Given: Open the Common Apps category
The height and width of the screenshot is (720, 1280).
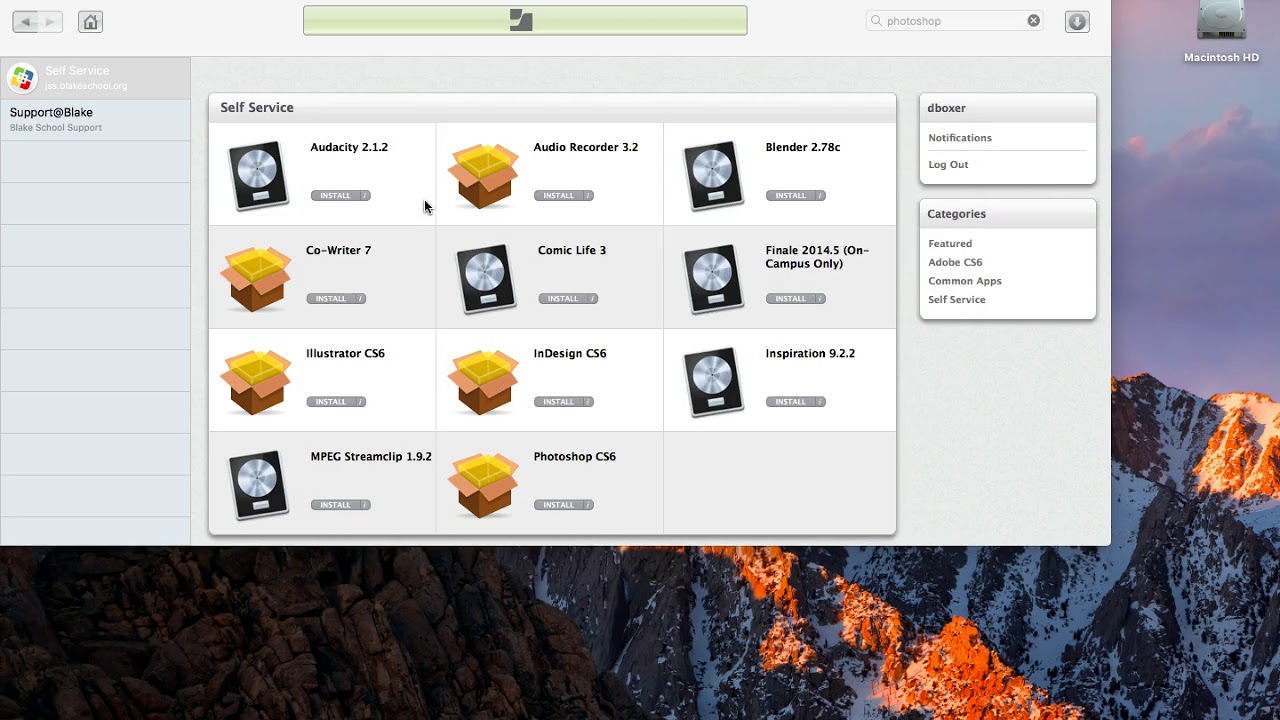Looking at the screenshot, I should tap(965, 281).
